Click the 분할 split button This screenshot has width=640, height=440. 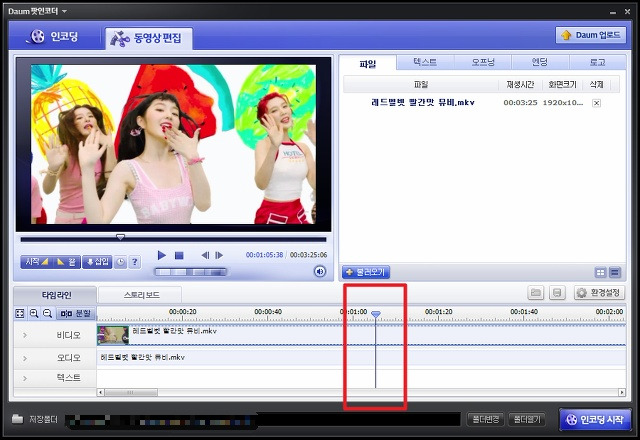(76, 313)
